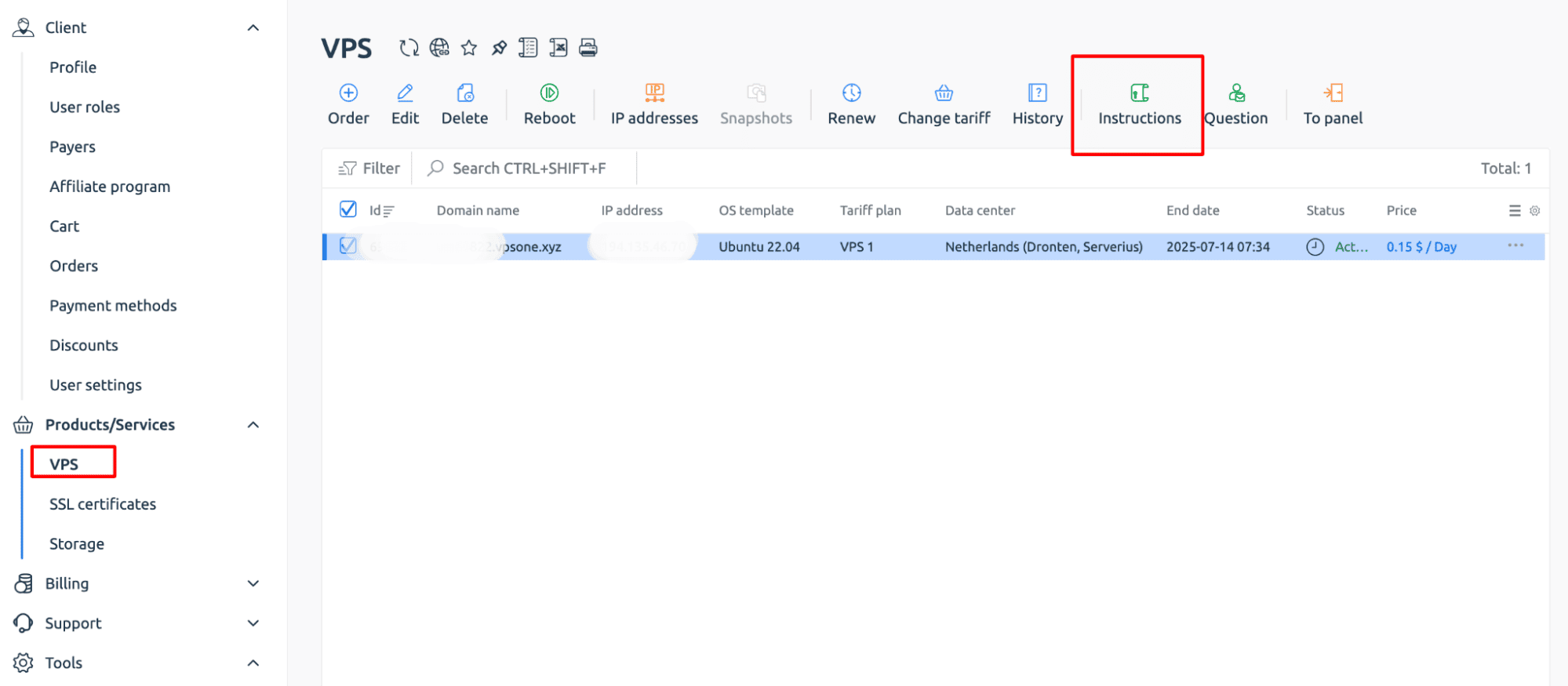Click the Billing section label
The height and width of the screenshot is (686, 1568).
point(67,583)
